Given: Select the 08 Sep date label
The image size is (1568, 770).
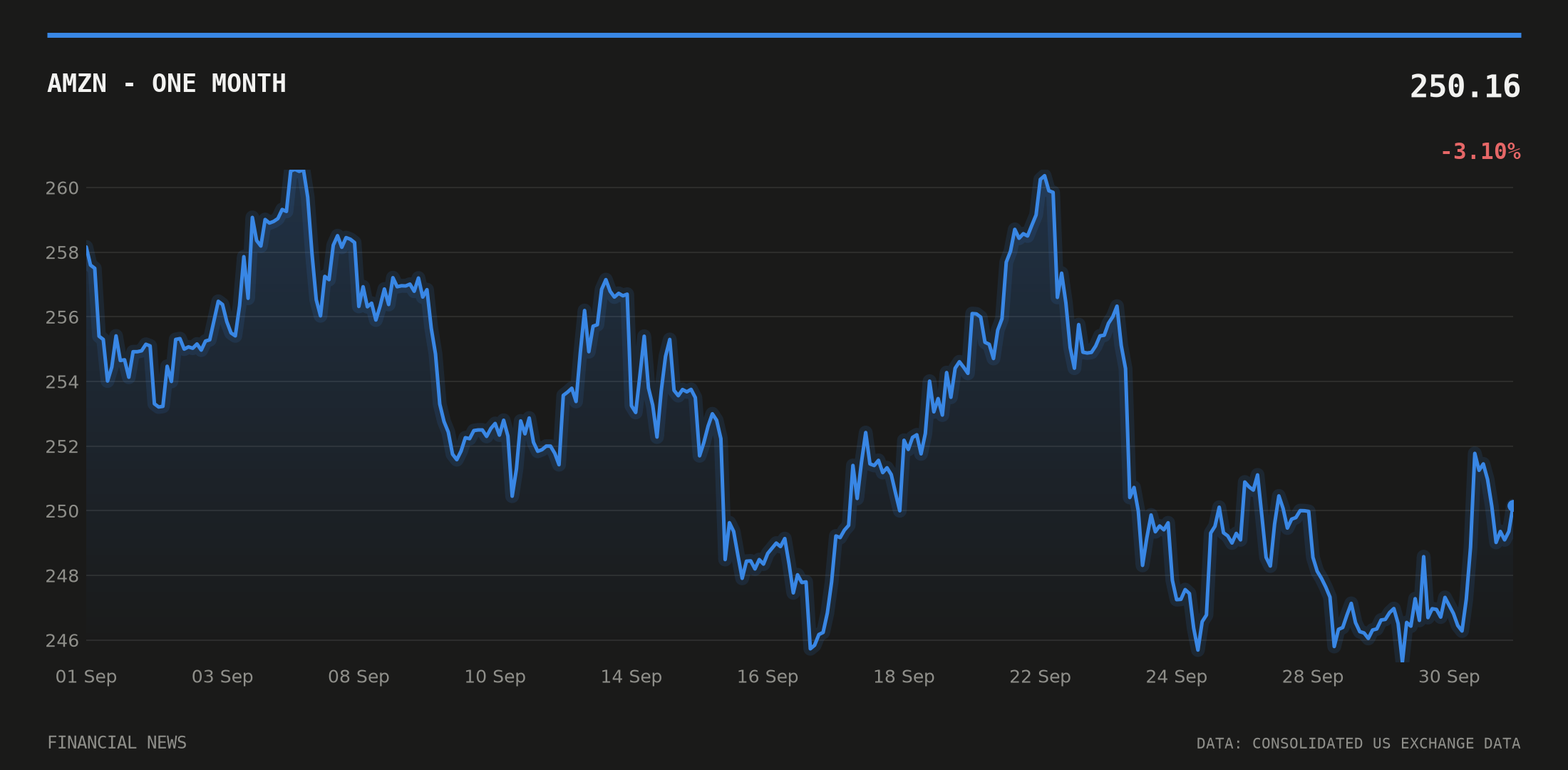Looking at the screenshot, I should pos(359,677).
